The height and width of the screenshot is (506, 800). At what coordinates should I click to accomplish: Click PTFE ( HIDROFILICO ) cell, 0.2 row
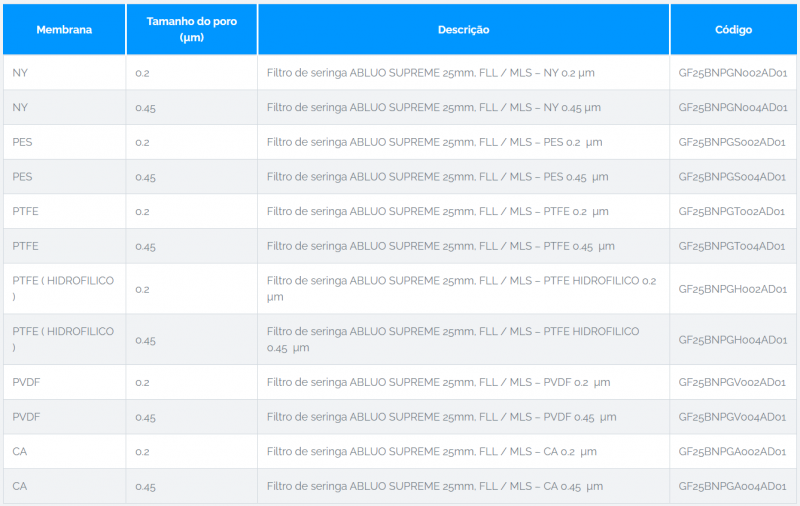63,289
